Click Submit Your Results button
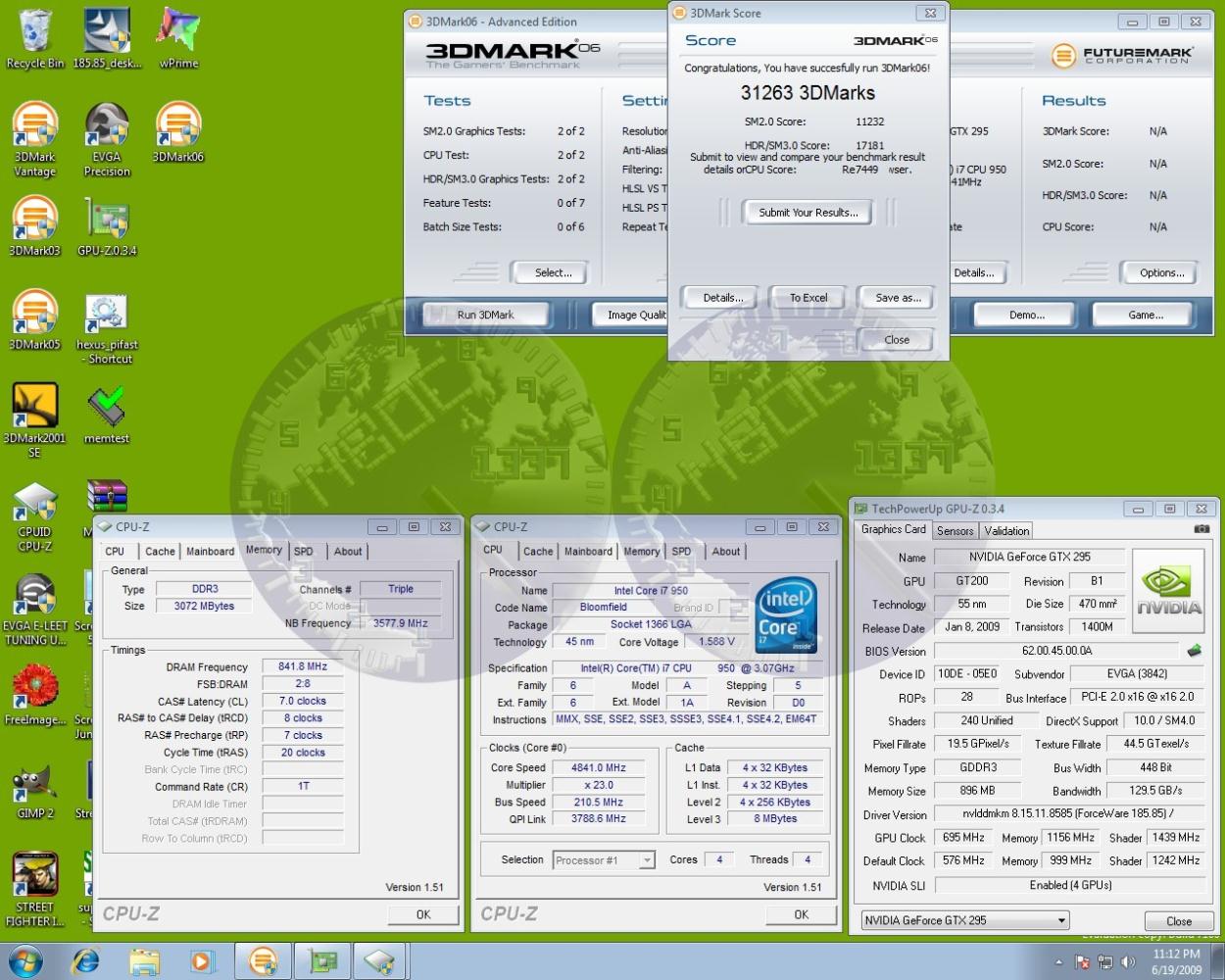Viewport: 1225px width, 980px height. 808,213
